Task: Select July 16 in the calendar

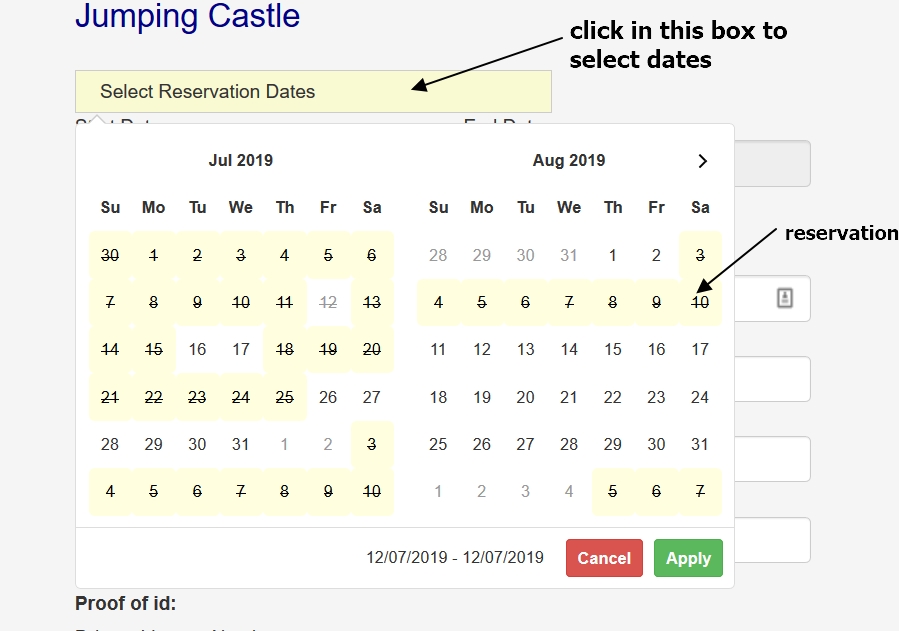Action: coord(197,350)
